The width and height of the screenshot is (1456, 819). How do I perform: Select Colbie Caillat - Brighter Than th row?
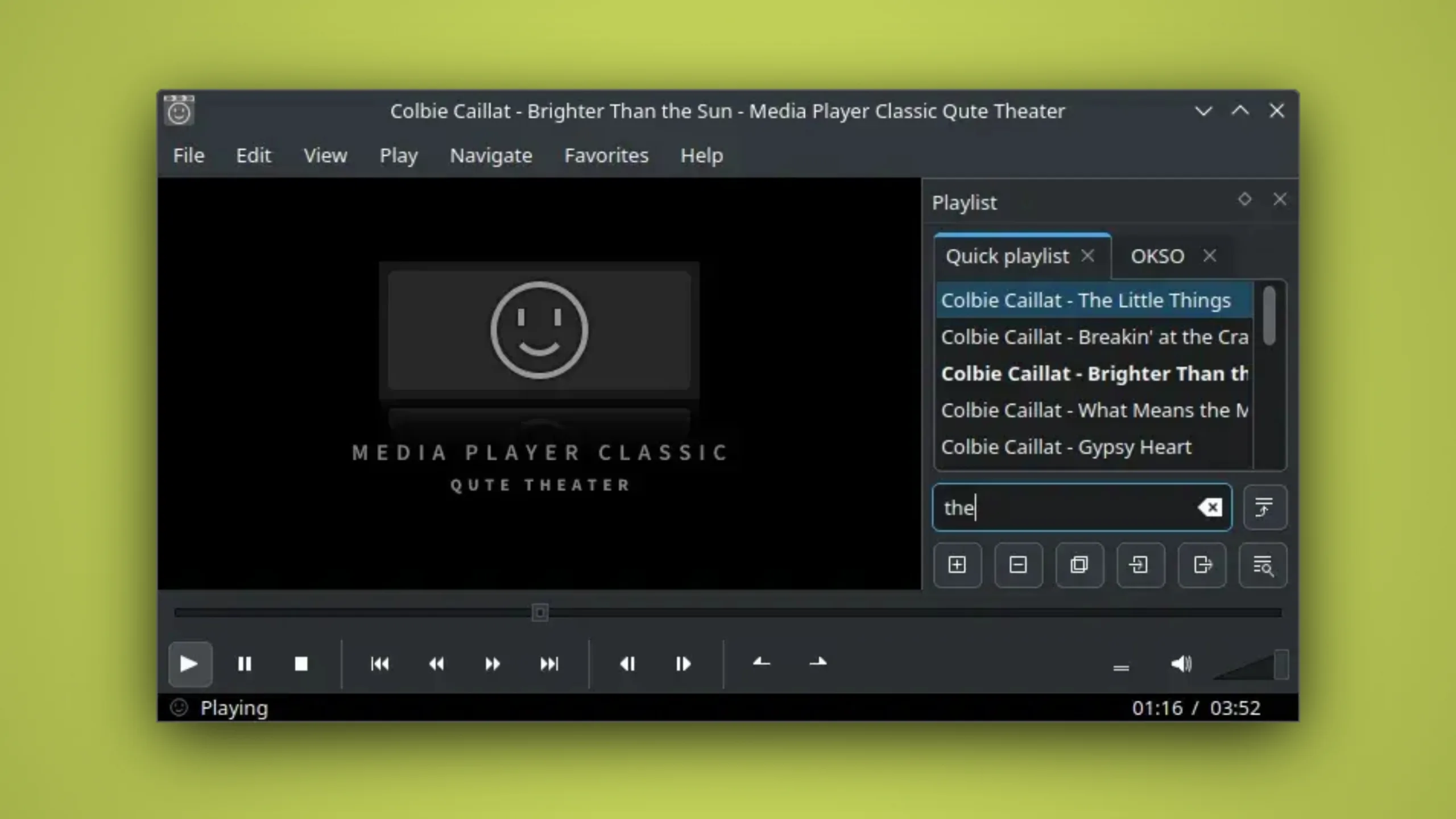tap(1094, 374)
